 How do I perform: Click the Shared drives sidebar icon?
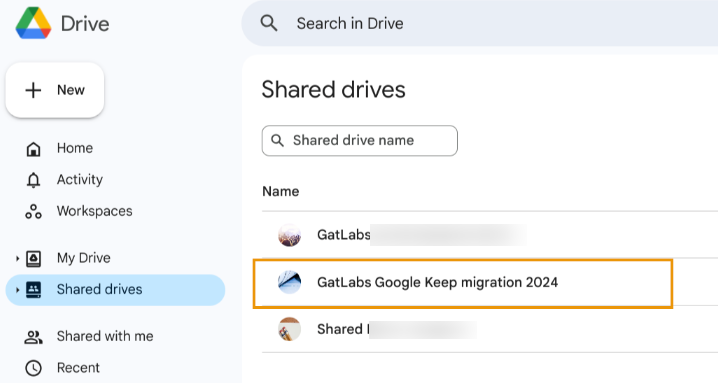(33, 290)
